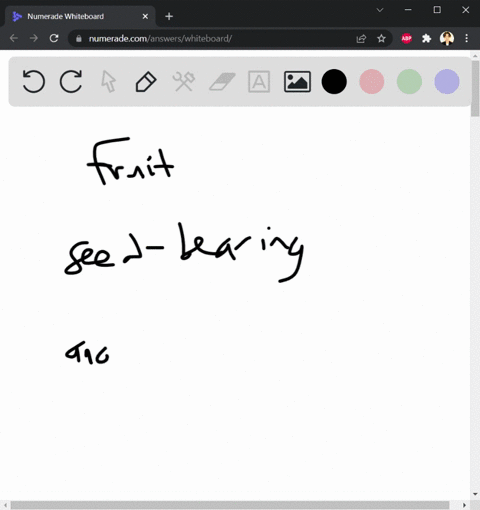Redo the last whiteboard action
480x510 pixels.
71,81
